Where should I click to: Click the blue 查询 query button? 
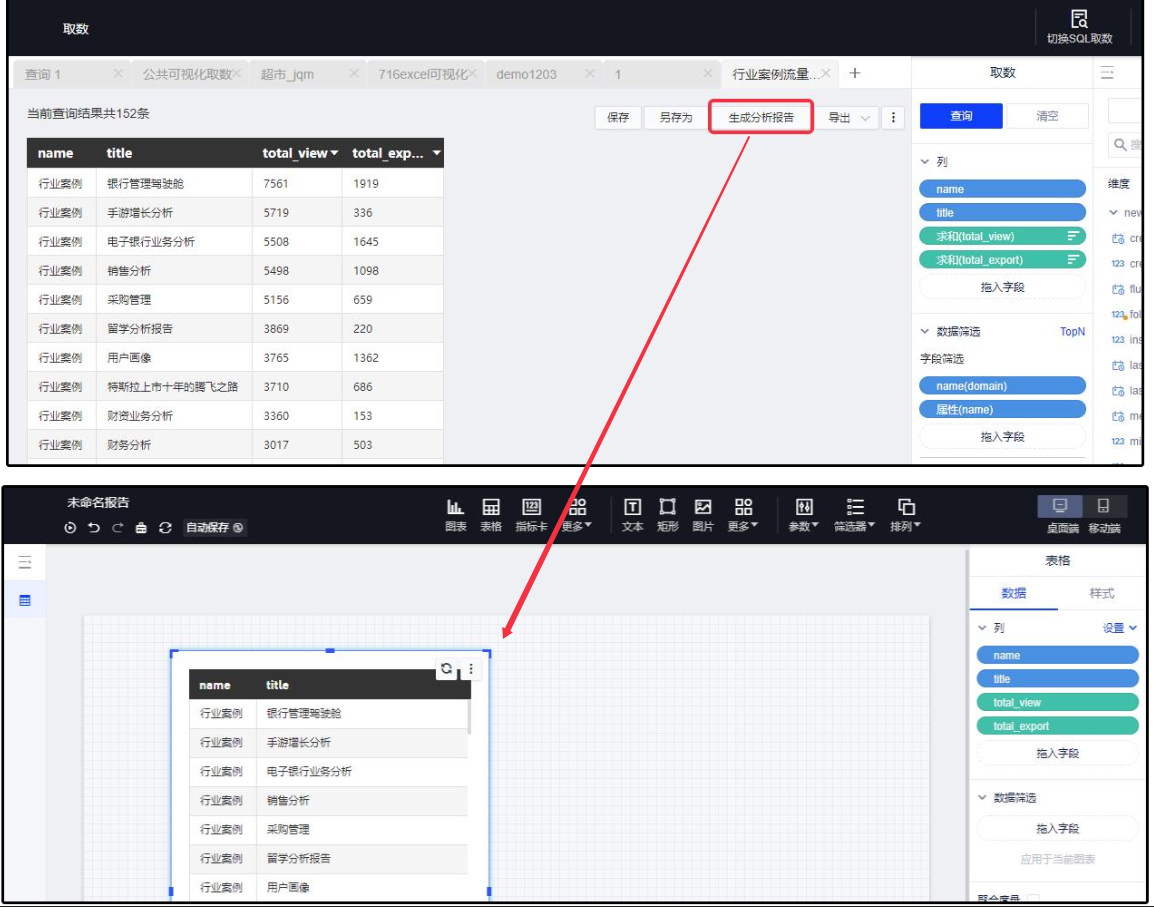point(961,116)
